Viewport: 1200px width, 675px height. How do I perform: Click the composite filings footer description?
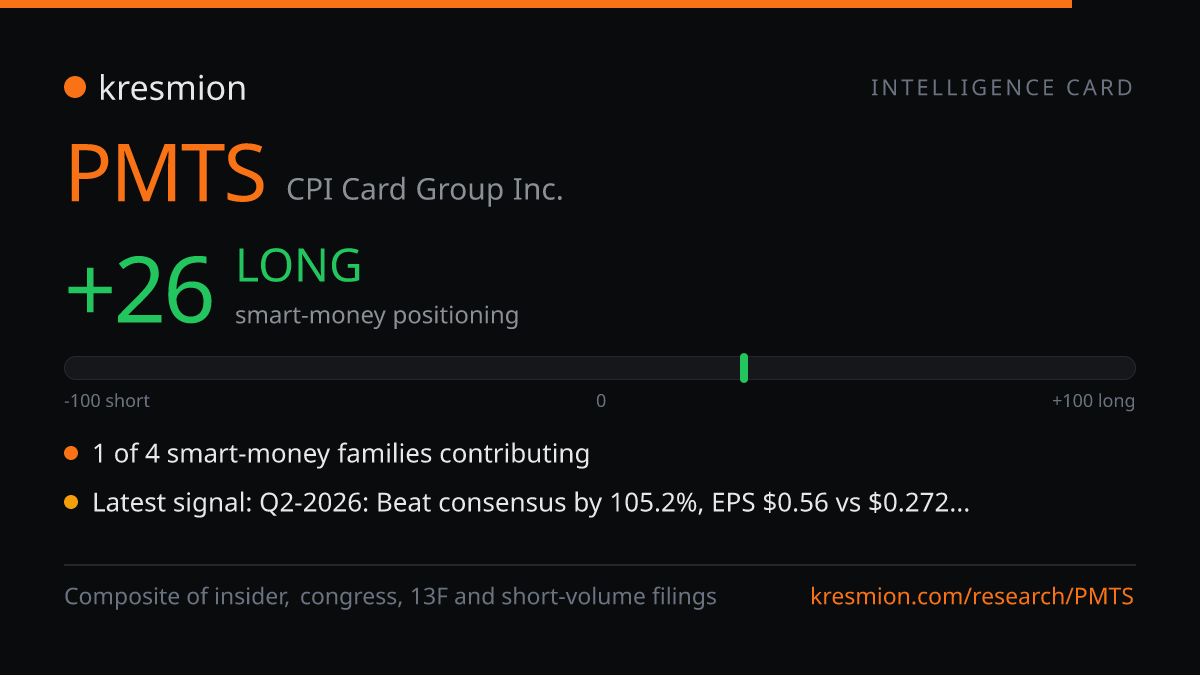click(390, 597)
